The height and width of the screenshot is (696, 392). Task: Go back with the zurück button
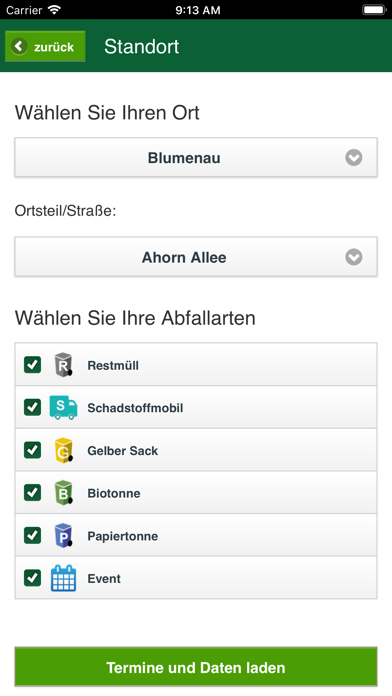45,46
